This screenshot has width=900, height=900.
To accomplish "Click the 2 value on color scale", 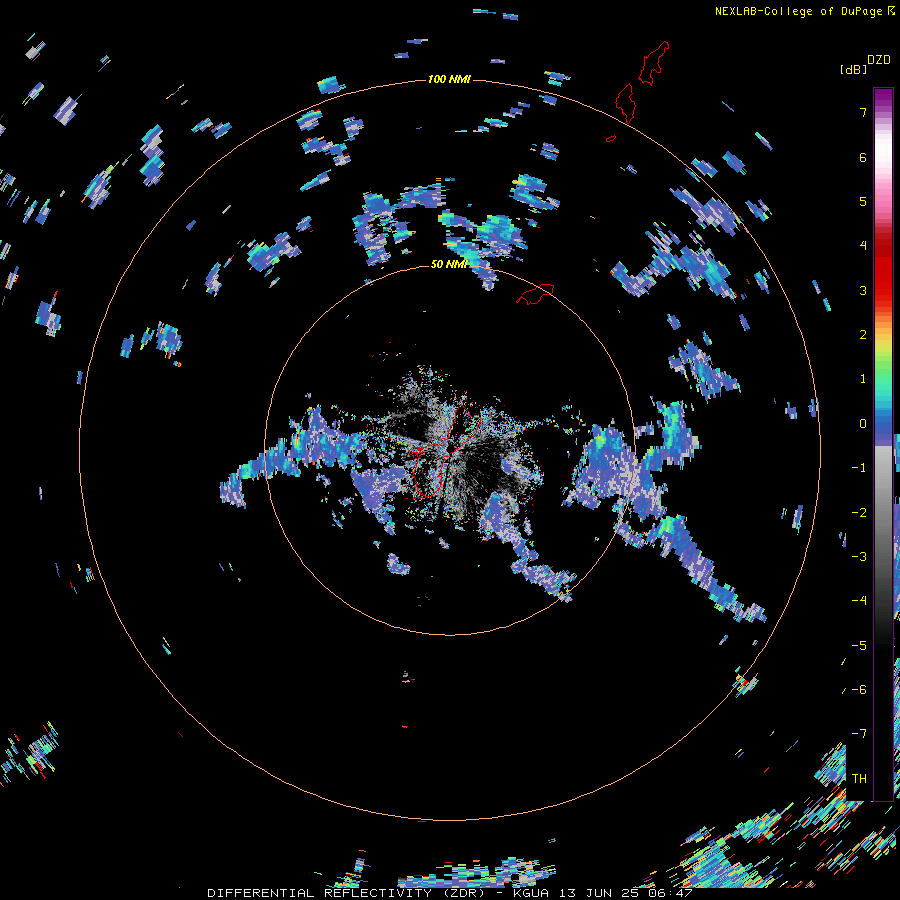I will [863, 335].
